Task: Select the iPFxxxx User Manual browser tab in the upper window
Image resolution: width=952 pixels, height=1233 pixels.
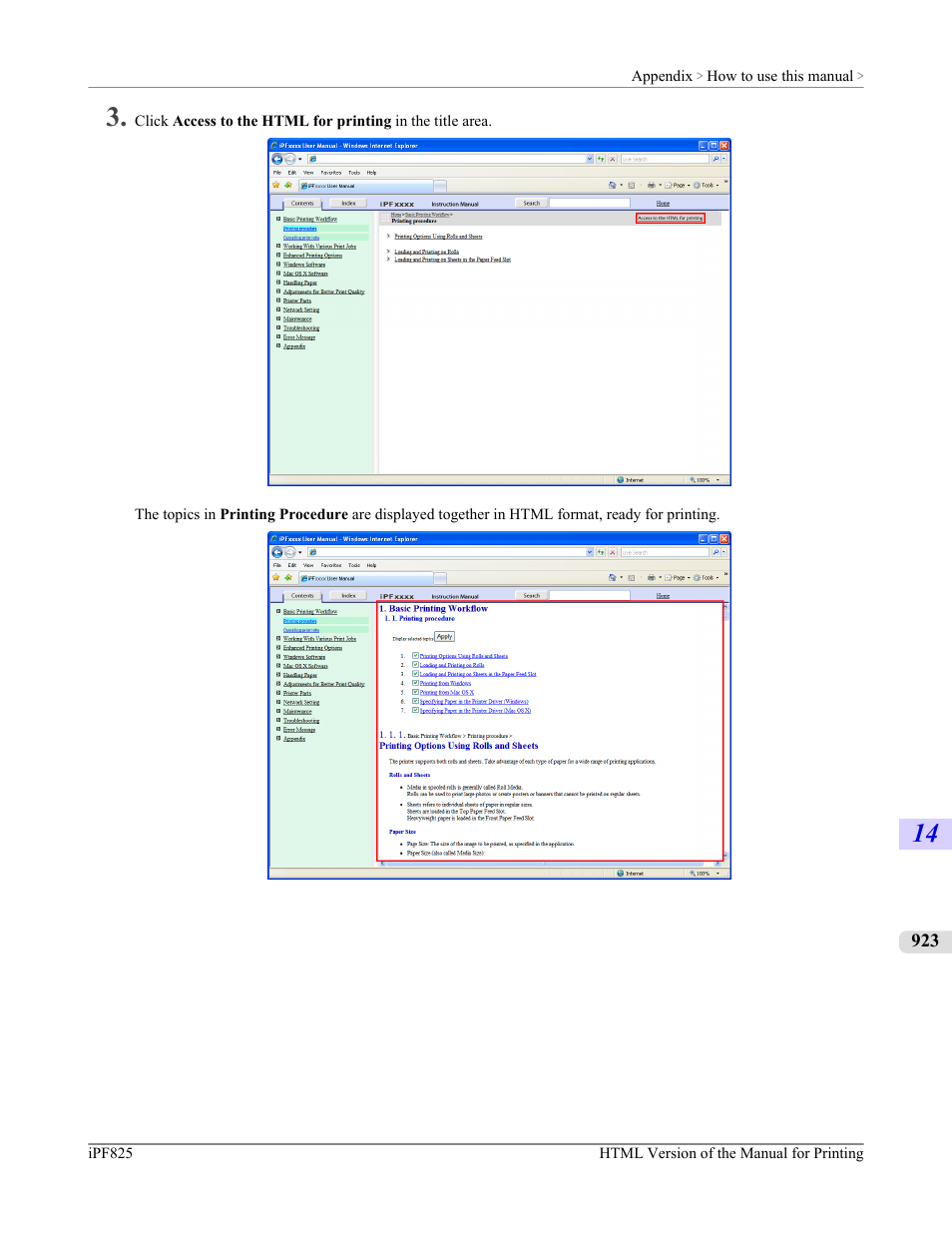Action: tap(366, 185)
